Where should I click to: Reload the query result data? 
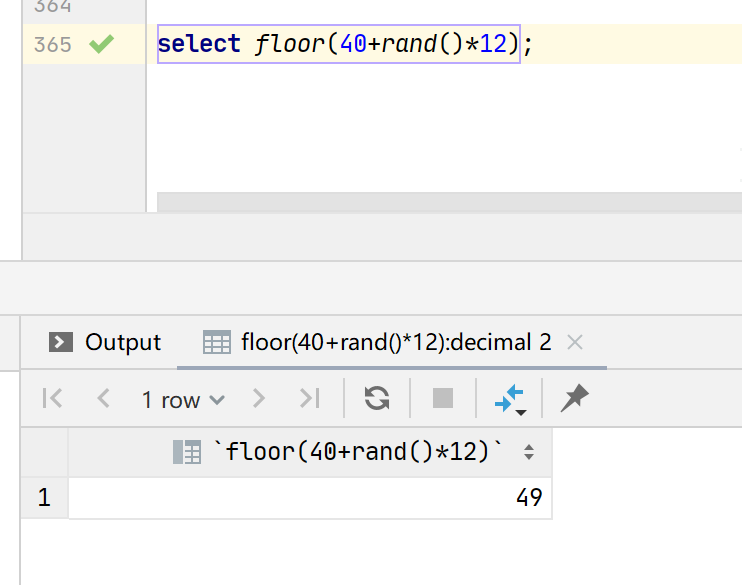click(x=377, y=398)
